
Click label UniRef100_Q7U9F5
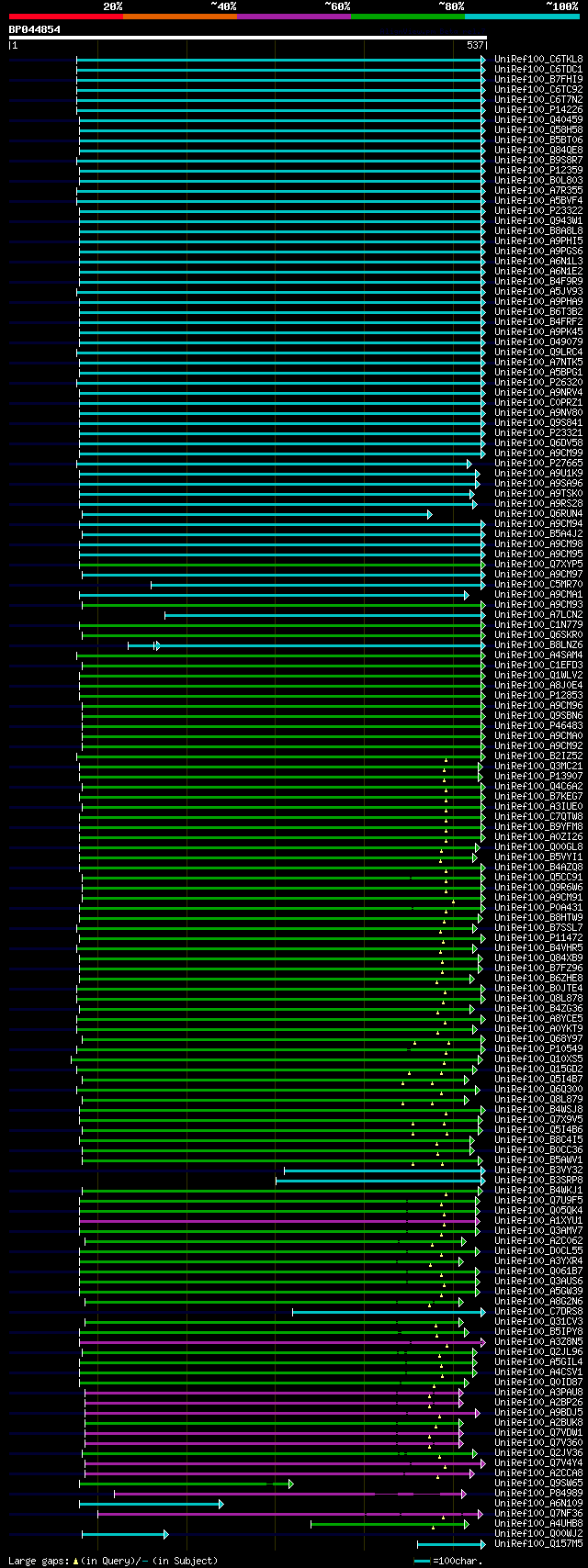pos(538,1200)
